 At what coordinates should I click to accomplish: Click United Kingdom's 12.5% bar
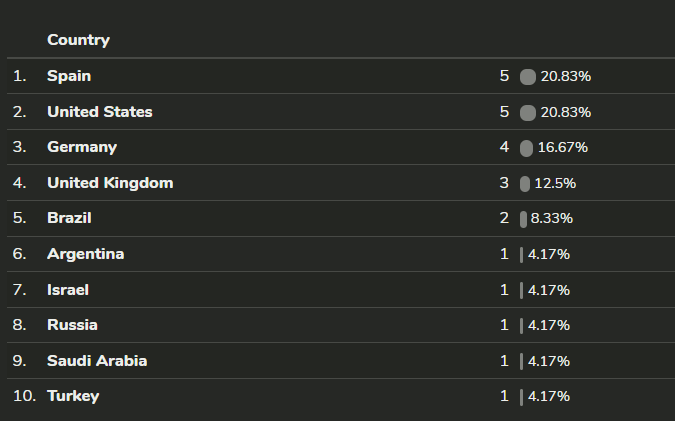525,183
